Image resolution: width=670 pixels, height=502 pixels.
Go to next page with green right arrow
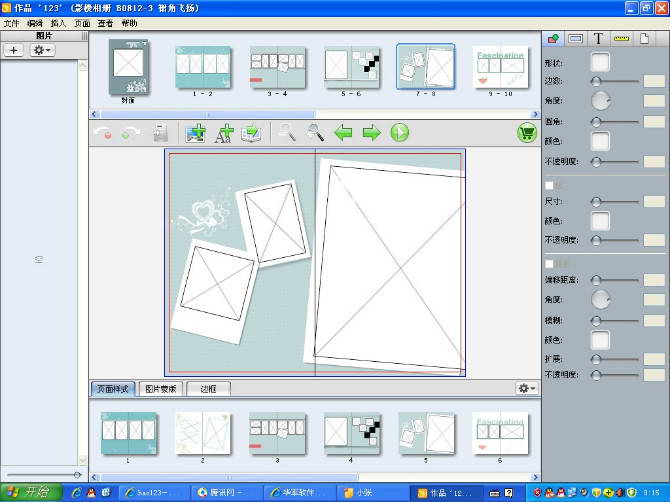point(371,132)
